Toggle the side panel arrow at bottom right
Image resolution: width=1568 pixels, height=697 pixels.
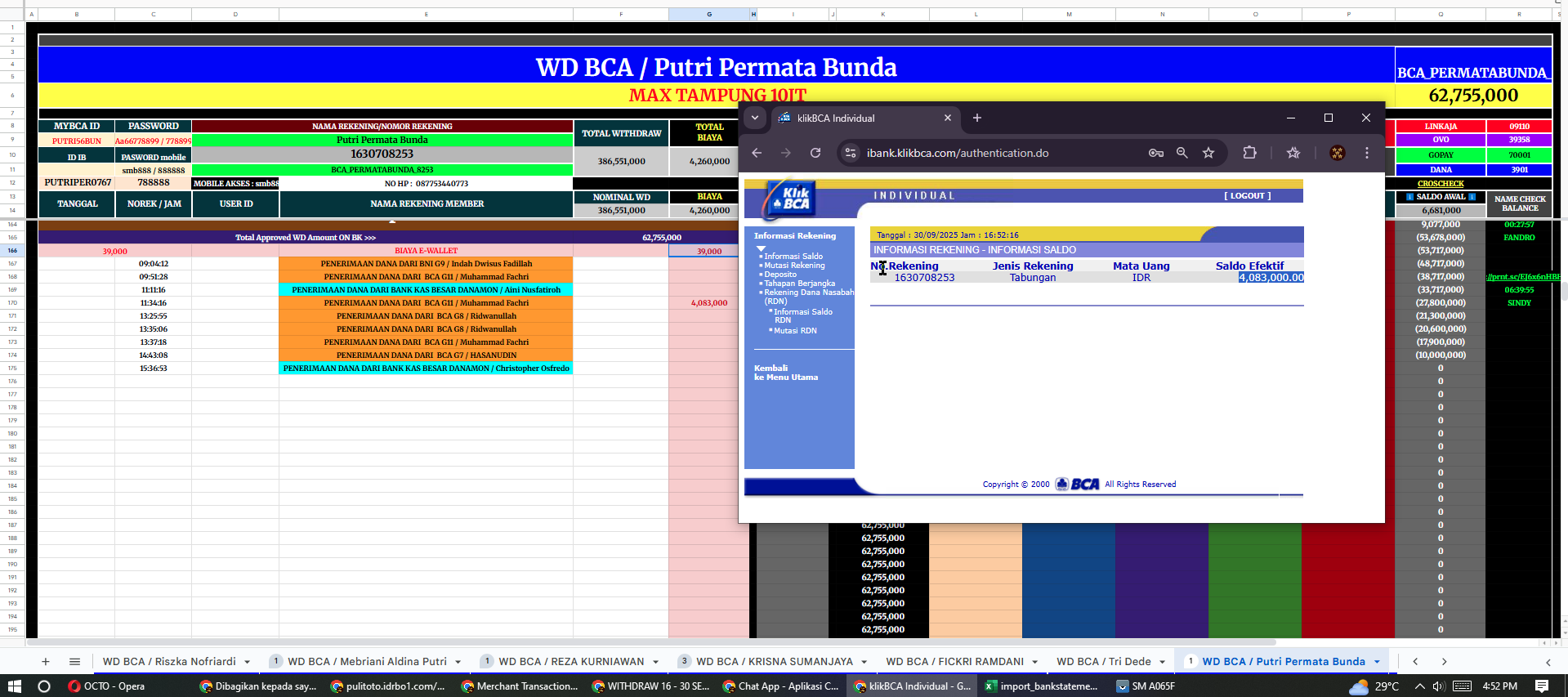(x=1548, y=662)
